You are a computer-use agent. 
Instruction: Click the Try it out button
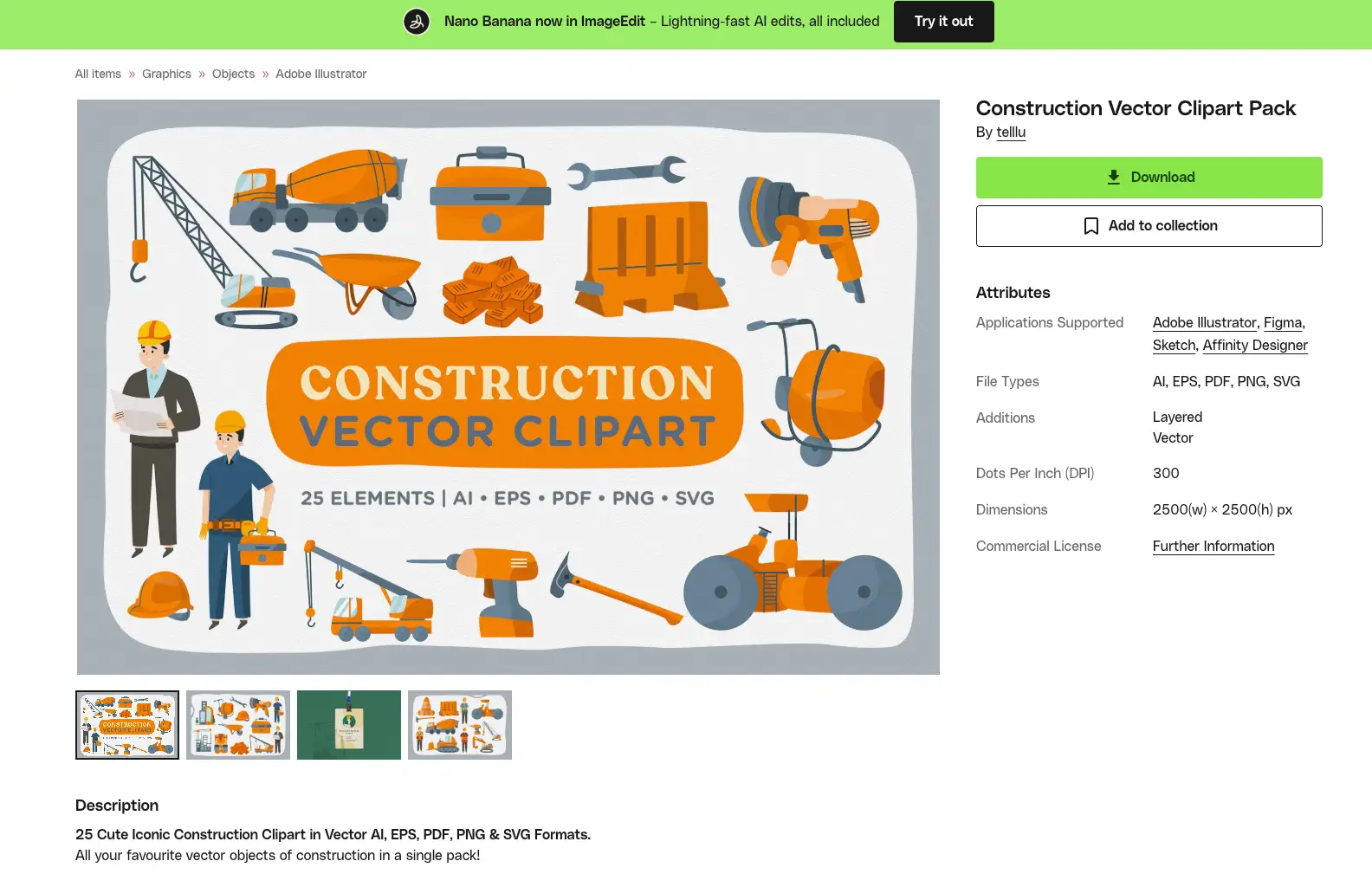coord(943,22)
